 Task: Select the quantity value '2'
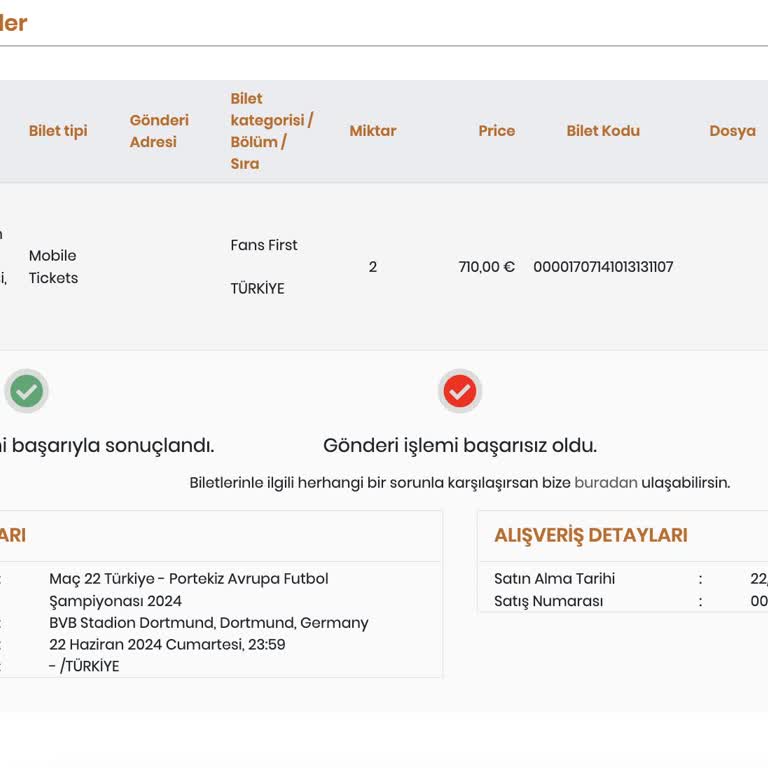tap(373, 267)
